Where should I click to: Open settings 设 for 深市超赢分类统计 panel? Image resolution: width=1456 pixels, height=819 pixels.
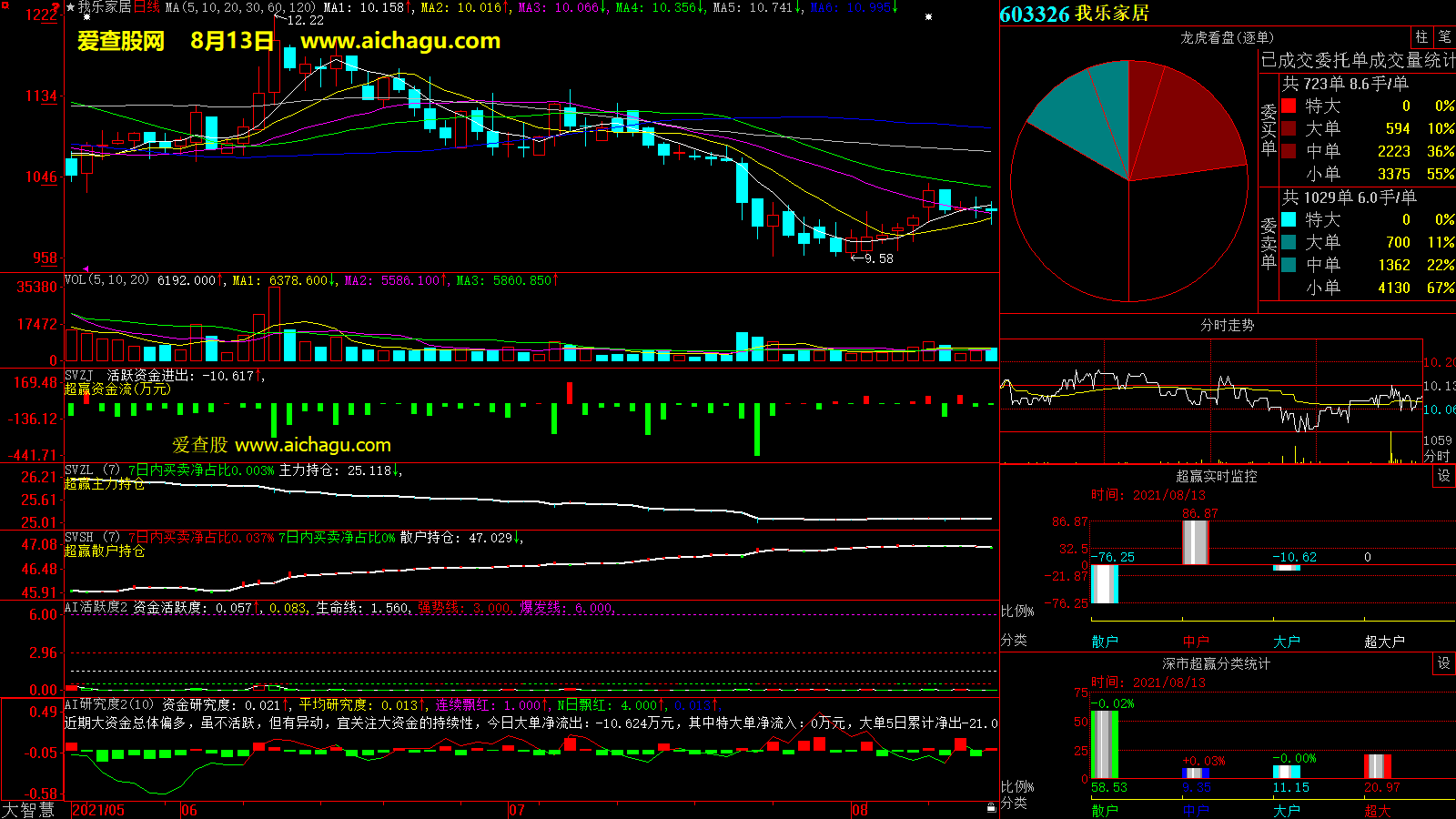pyautogui.click(x=1443, y=663)
